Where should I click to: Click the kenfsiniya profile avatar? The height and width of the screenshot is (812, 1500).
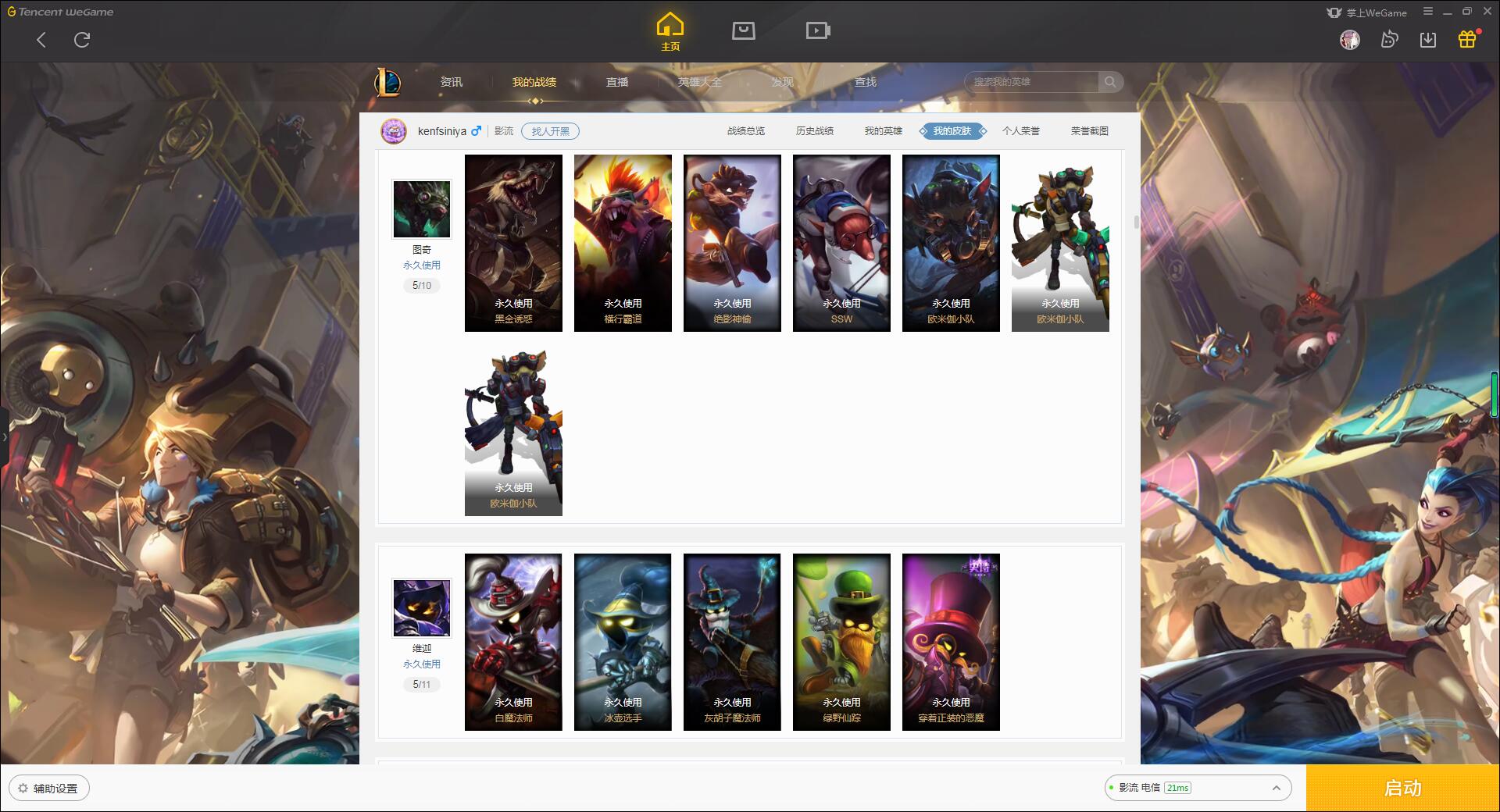point(394,131)
